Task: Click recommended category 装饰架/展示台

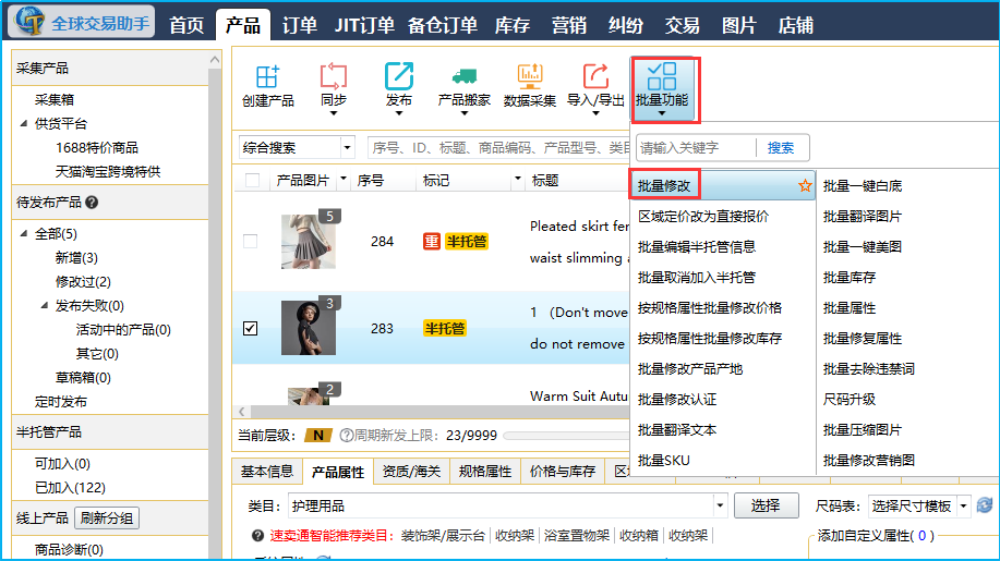Action: click(443, 536)
